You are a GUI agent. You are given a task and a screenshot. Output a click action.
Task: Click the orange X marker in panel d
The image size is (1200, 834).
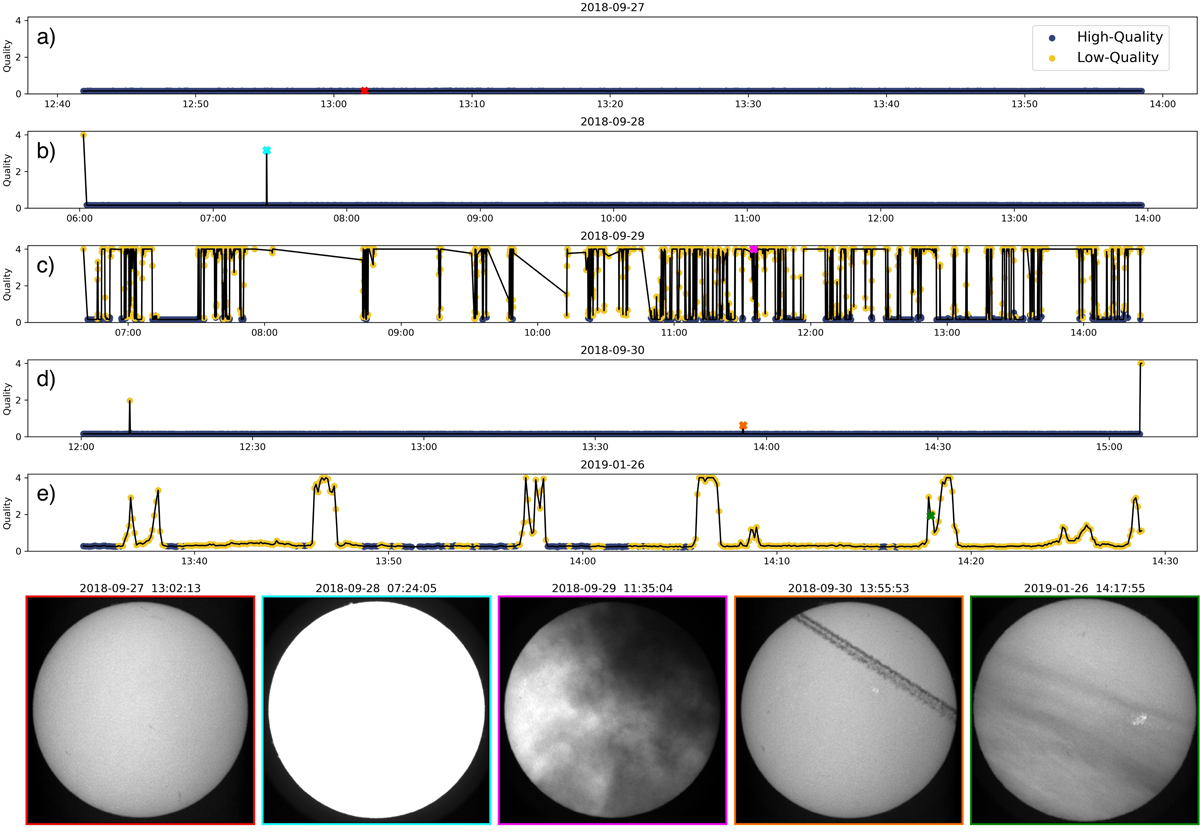[x=743, y=426]
